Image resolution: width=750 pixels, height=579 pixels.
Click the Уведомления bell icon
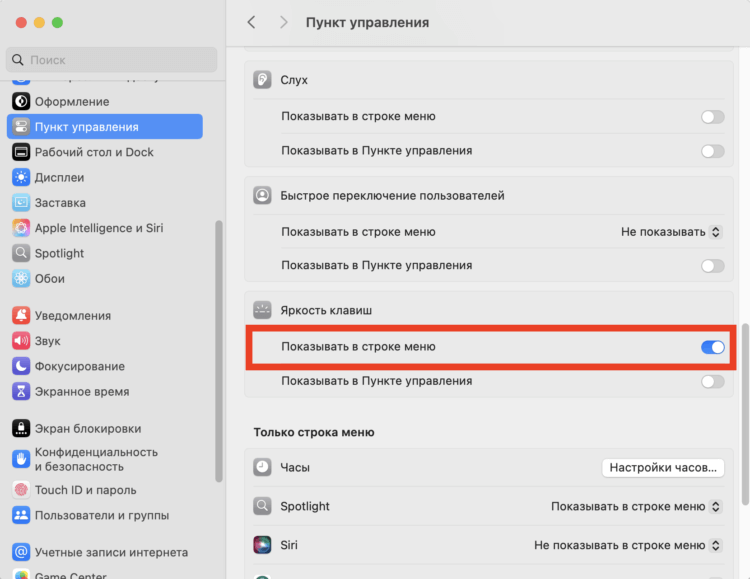[21, 315]
